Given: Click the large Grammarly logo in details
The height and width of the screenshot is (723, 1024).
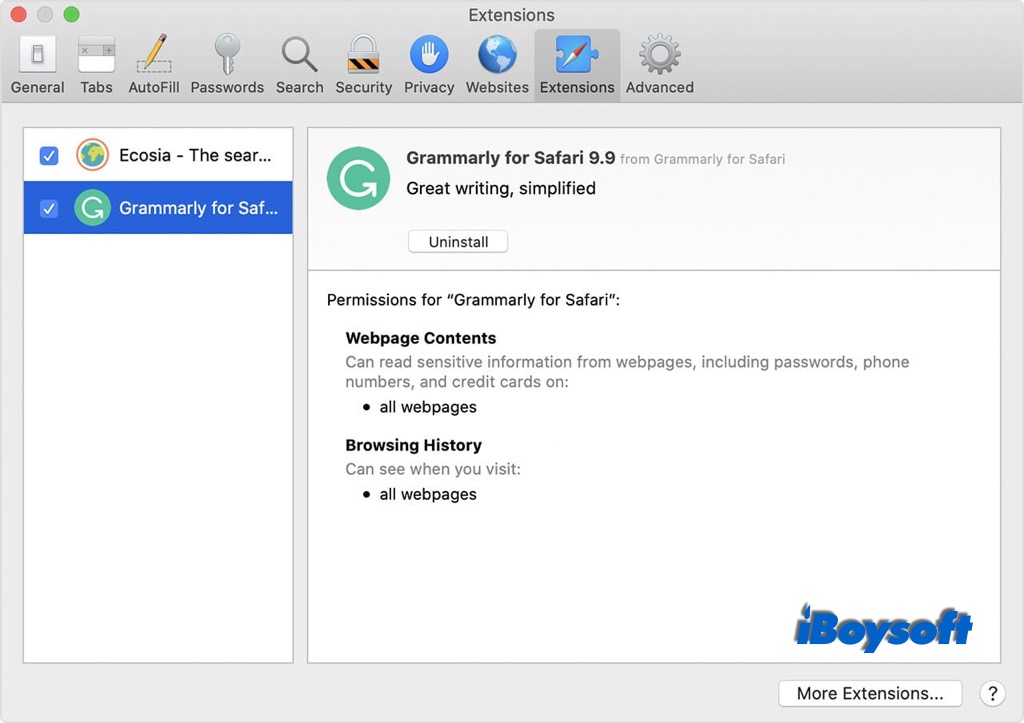Looking at the screenshot, I should click(x=358, y=178).
